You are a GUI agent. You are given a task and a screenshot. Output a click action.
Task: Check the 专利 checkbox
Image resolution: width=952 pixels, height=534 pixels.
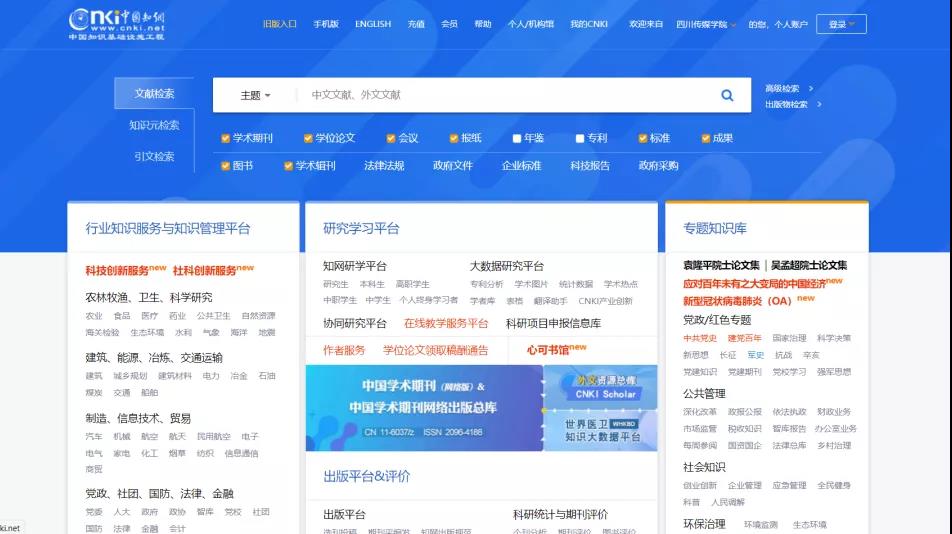point(580,138)
